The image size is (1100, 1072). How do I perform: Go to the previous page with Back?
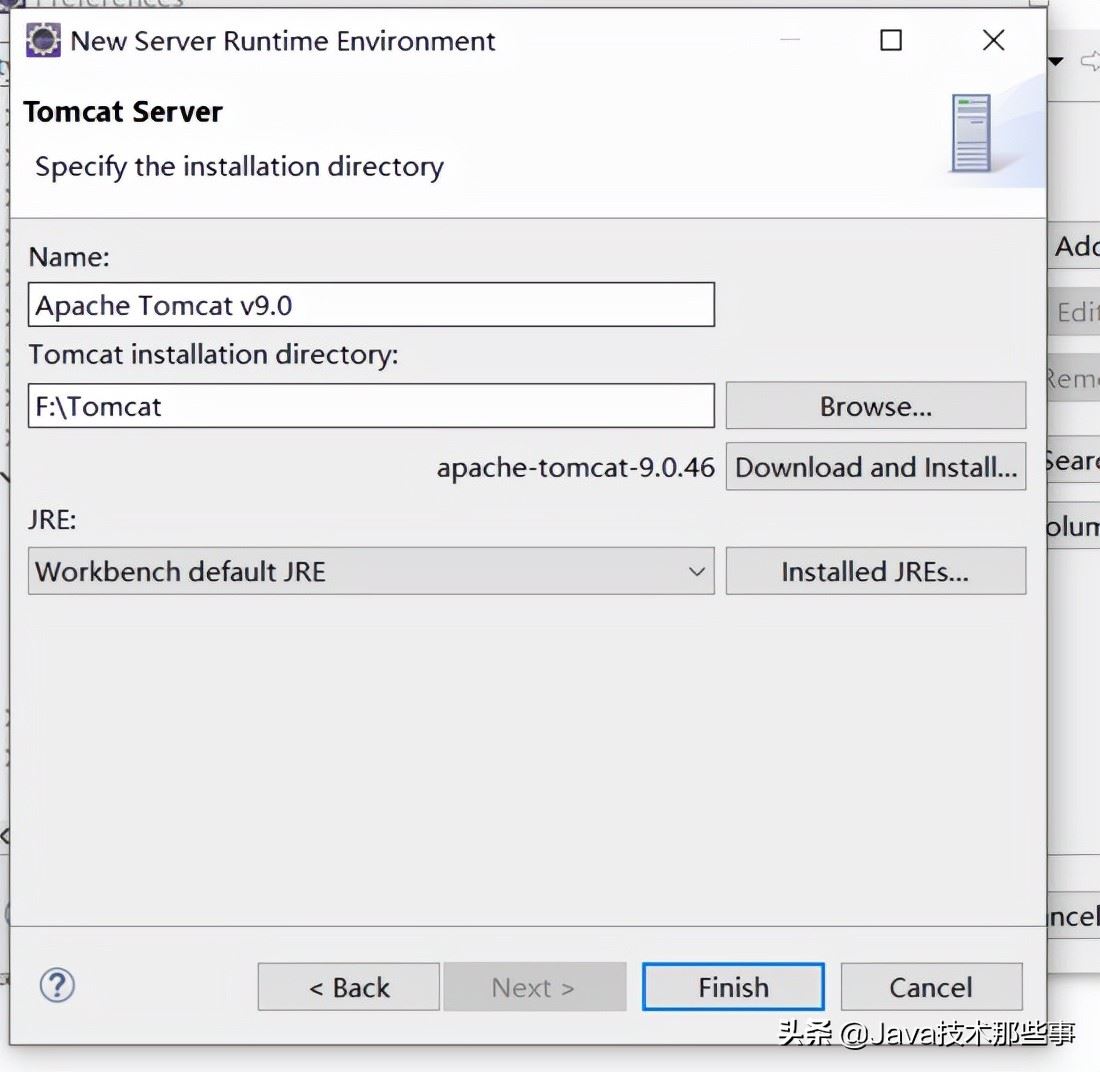coord(349,987)
